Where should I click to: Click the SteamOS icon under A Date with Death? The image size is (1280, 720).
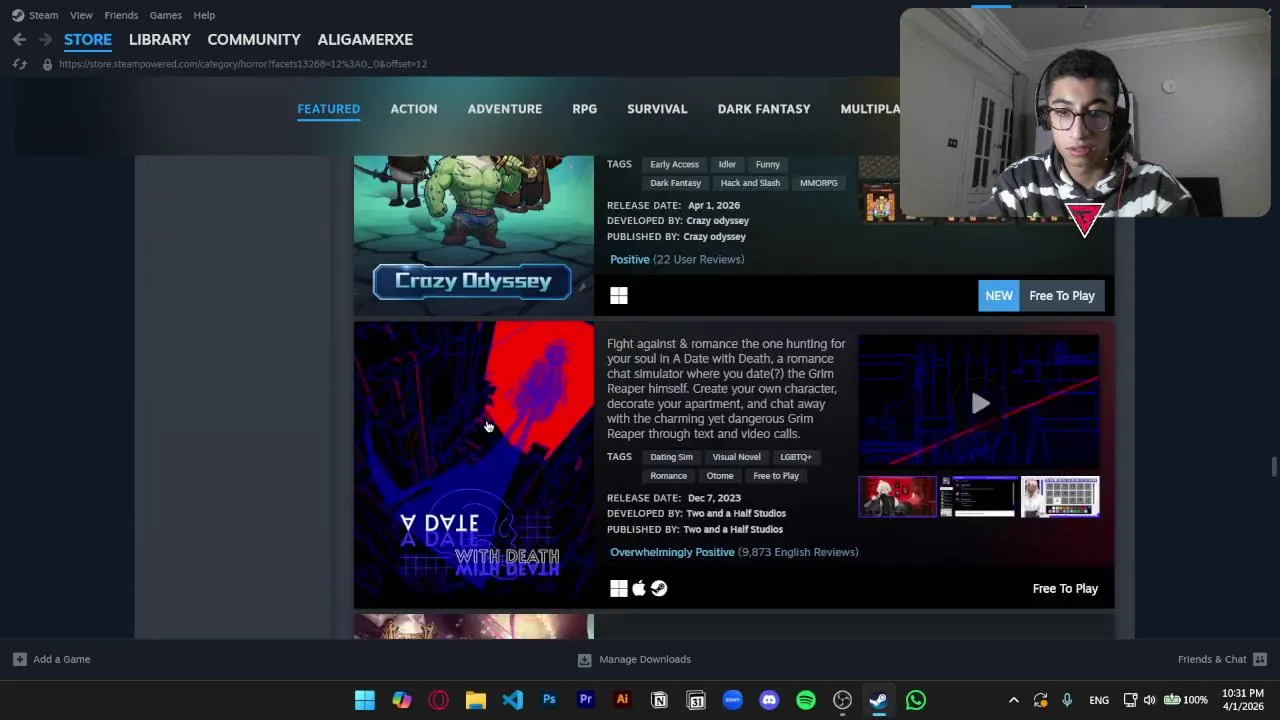point(659,588)
